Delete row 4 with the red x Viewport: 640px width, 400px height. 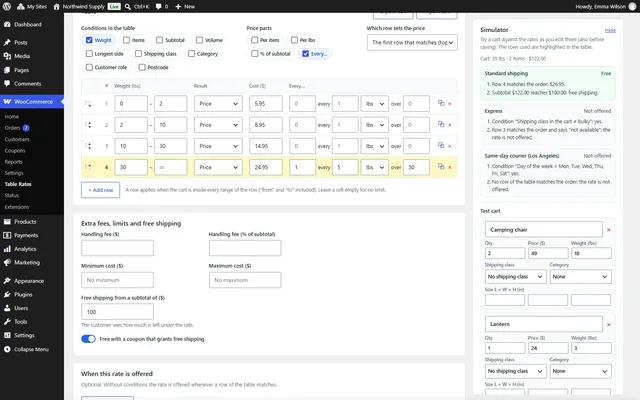[x=450, y=167]
